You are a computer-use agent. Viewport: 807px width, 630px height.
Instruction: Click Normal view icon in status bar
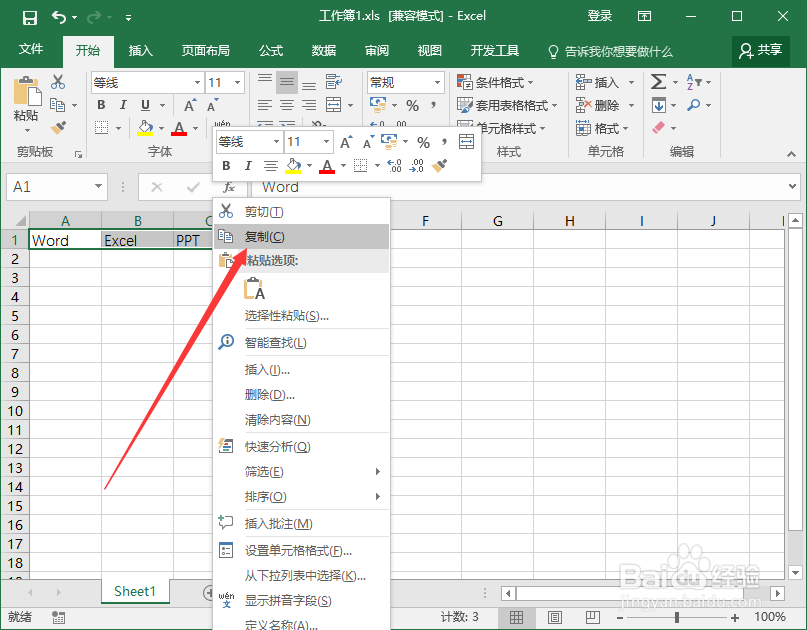click(516, 617)
